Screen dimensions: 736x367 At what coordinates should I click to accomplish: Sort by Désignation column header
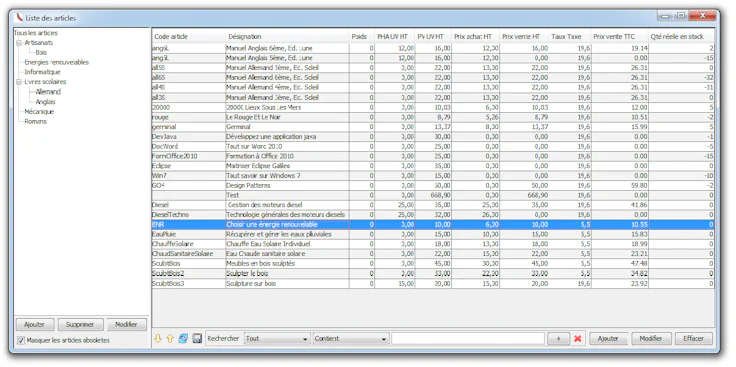click(287, 37)
